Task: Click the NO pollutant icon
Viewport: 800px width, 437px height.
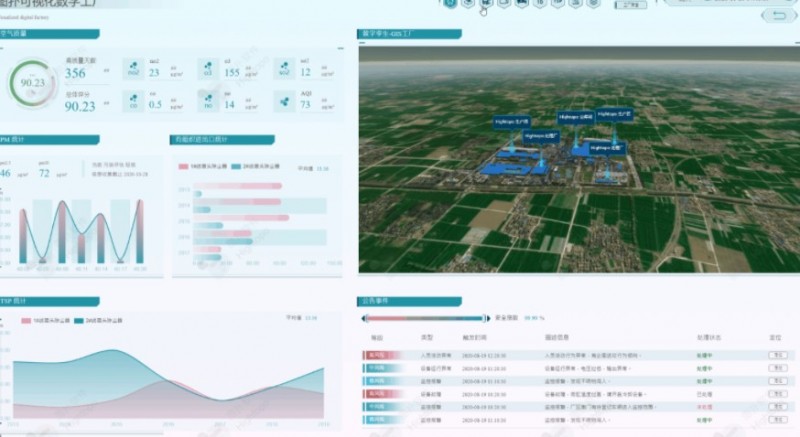Action: tap(207, 102)
